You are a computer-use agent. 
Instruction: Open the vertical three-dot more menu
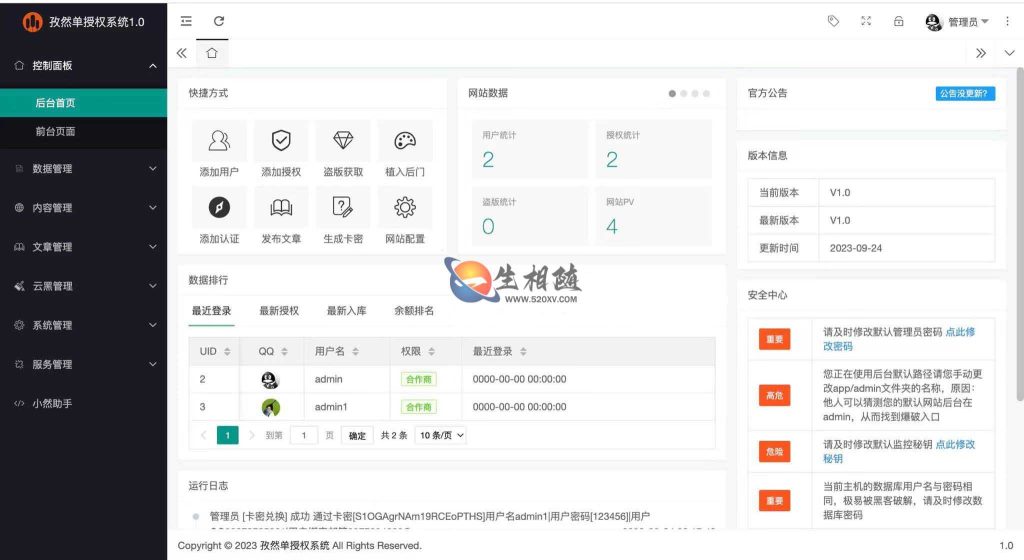[1007, 22]
